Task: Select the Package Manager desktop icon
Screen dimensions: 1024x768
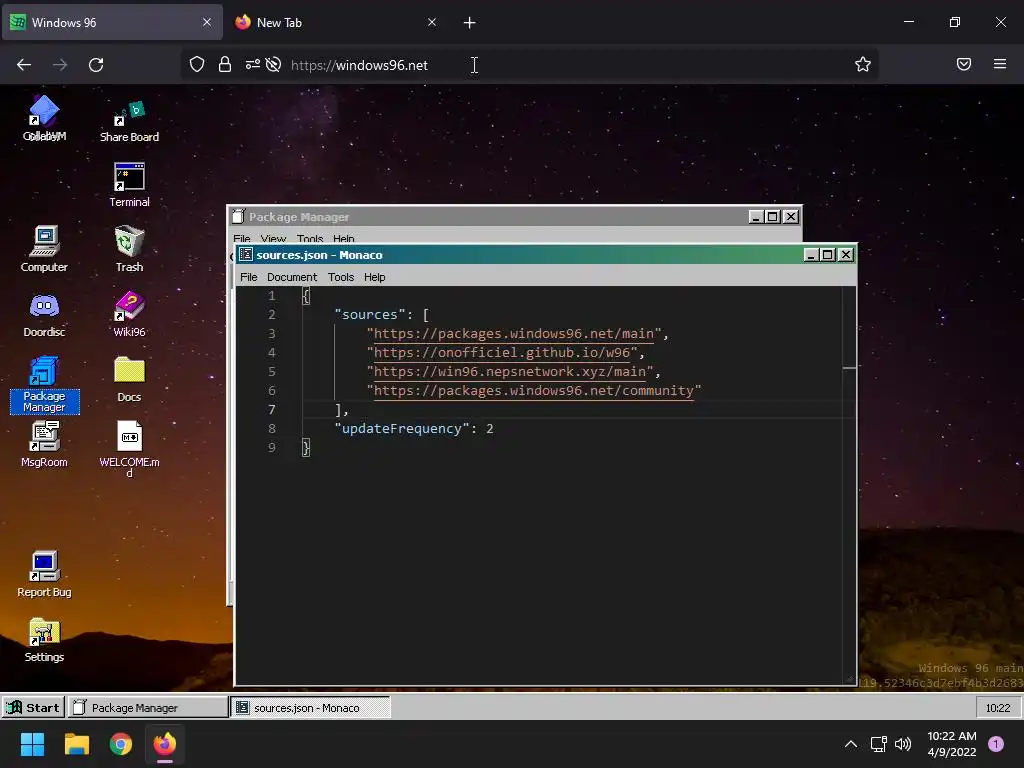Action: (44, 385)
